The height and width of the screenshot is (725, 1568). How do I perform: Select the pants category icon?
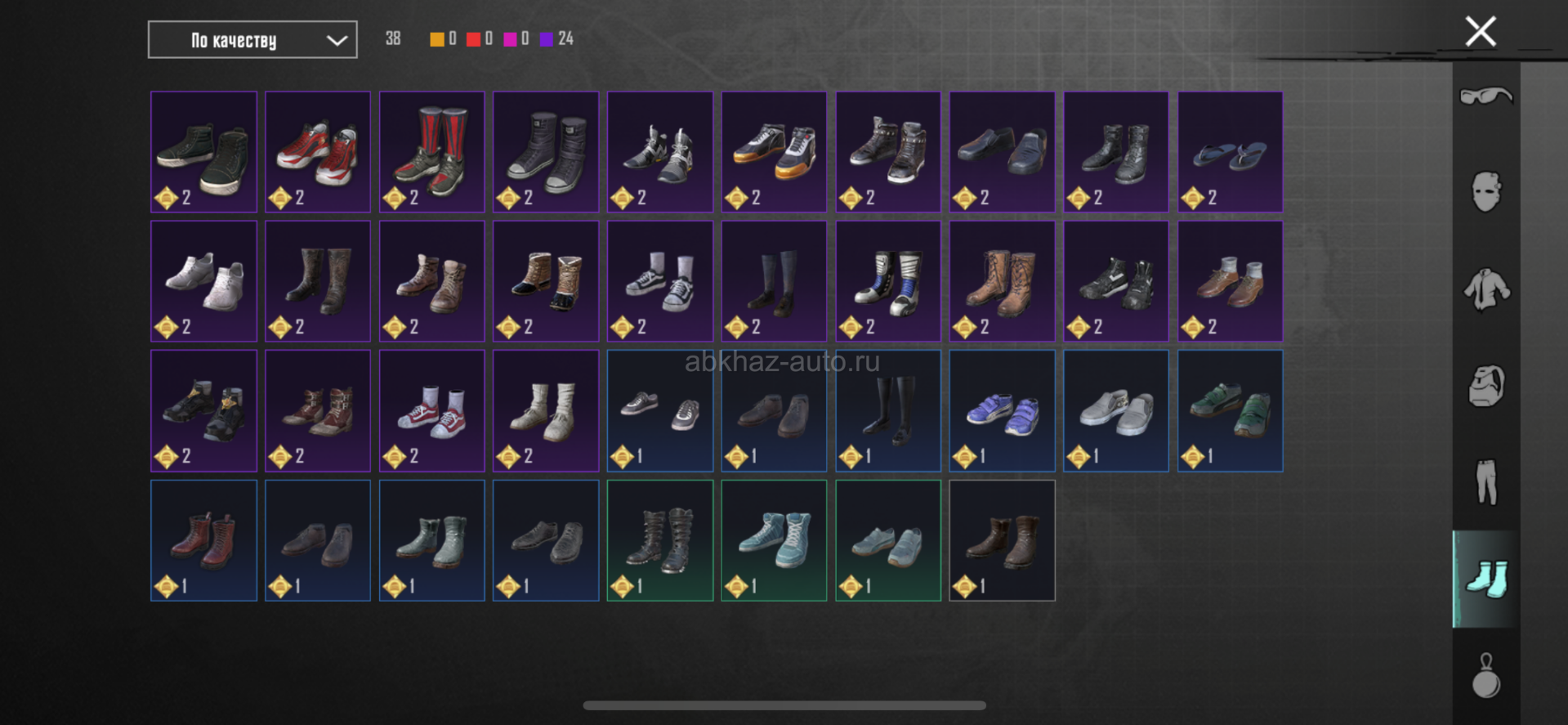click(1486, 482)
